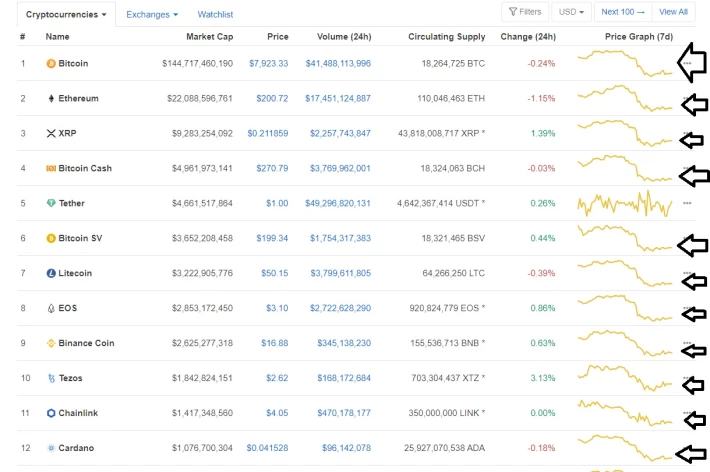This screenshot has height=472, width=710.
Task: Sort by the # rank column header
Action: pos(23,37)
